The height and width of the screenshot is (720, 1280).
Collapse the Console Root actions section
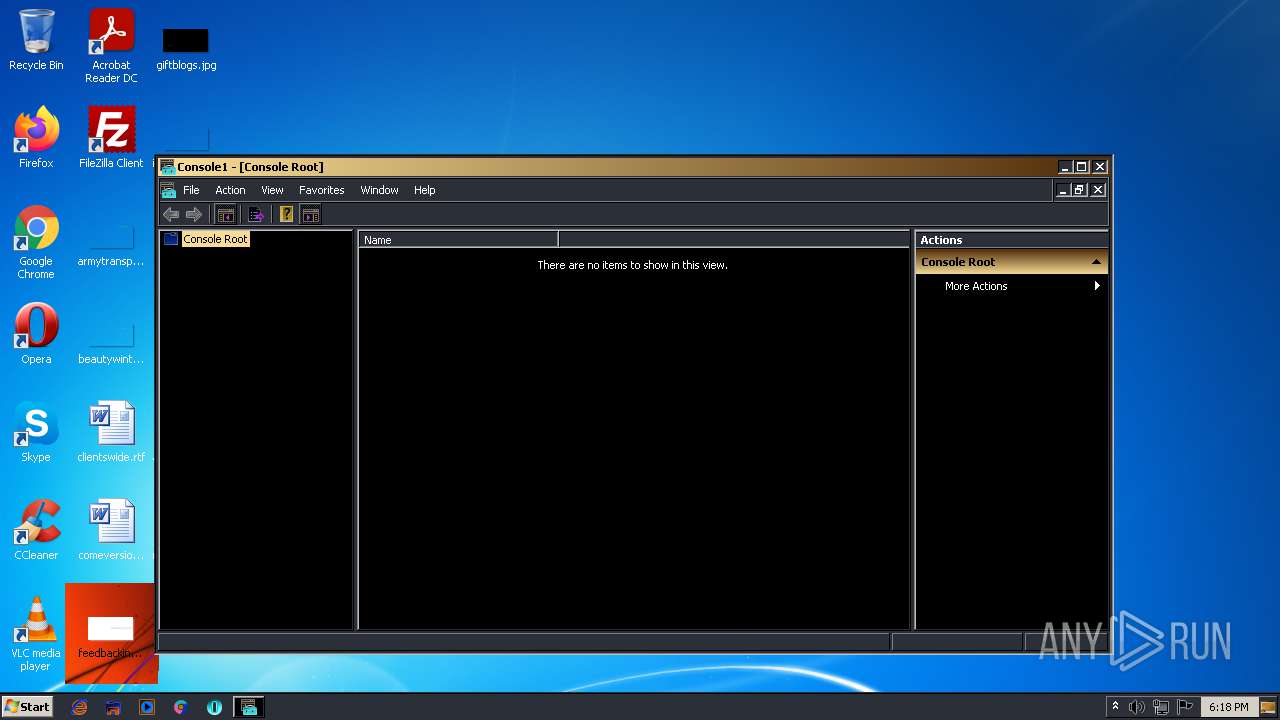(1096, 262)
